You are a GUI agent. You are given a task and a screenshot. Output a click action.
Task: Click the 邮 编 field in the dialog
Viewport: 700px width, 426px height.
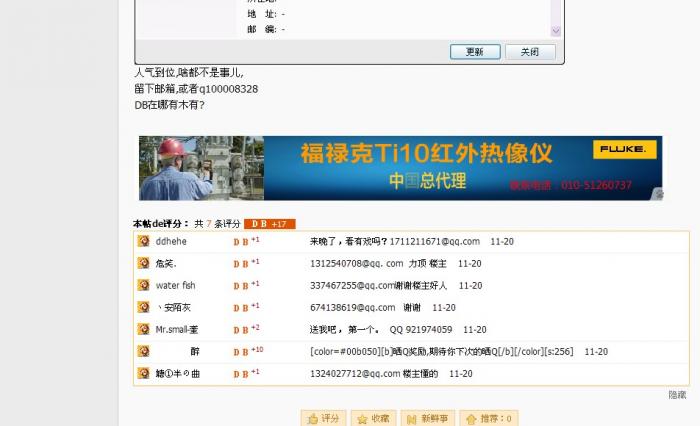[266, 29]
